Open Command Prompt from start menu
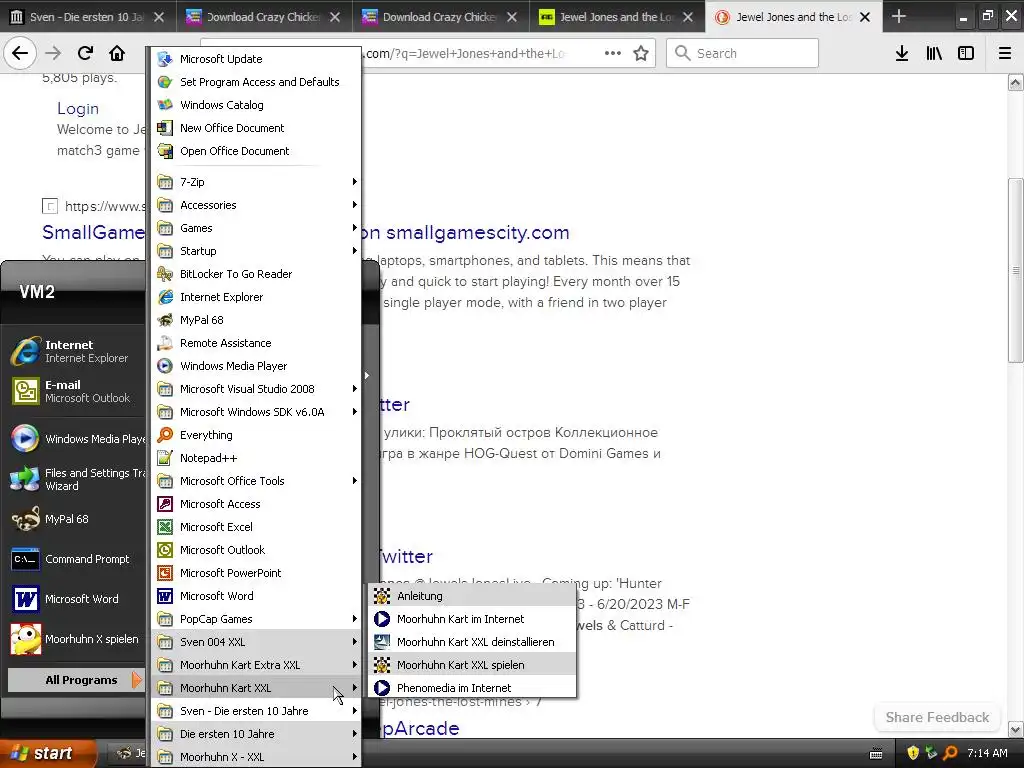 76,559
